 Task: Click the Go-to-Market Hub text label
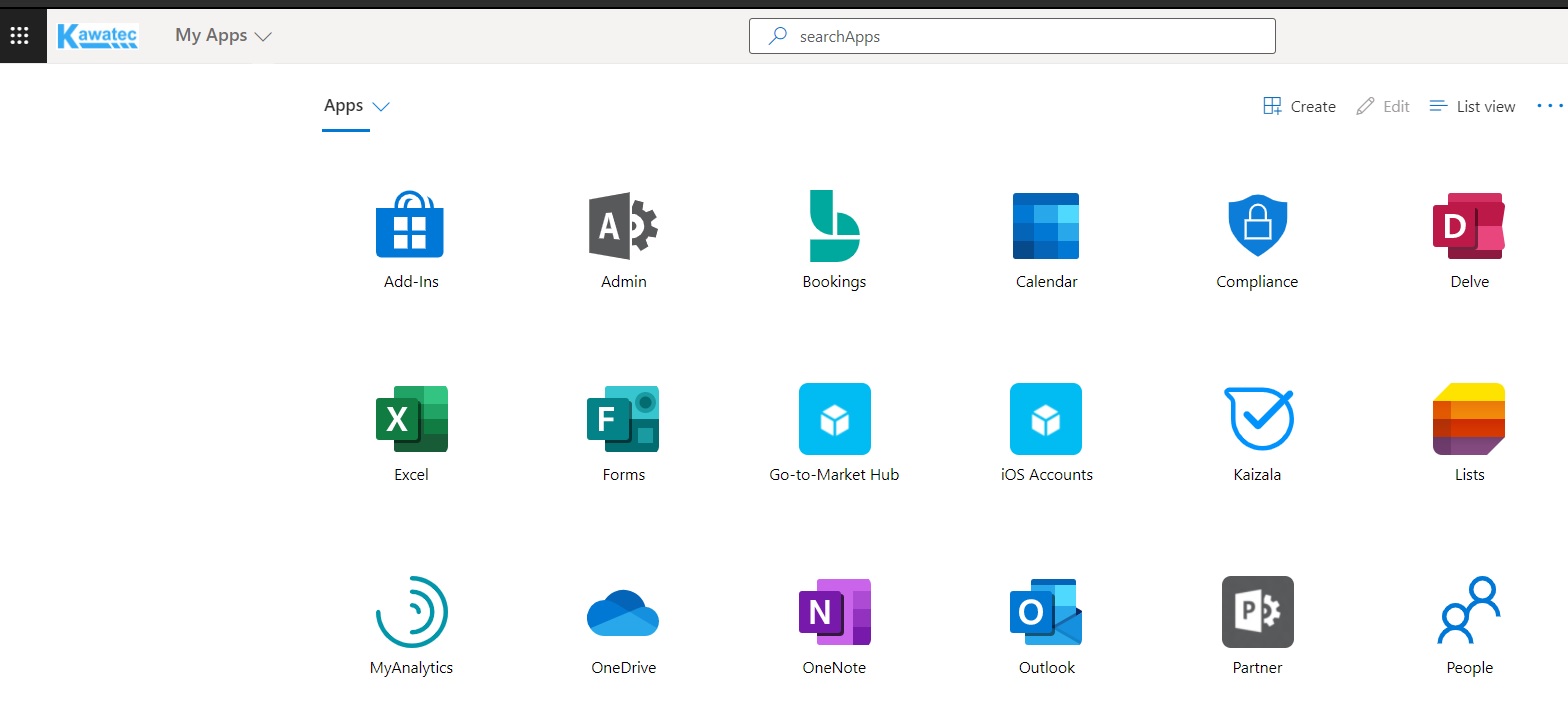coord(834,475)
